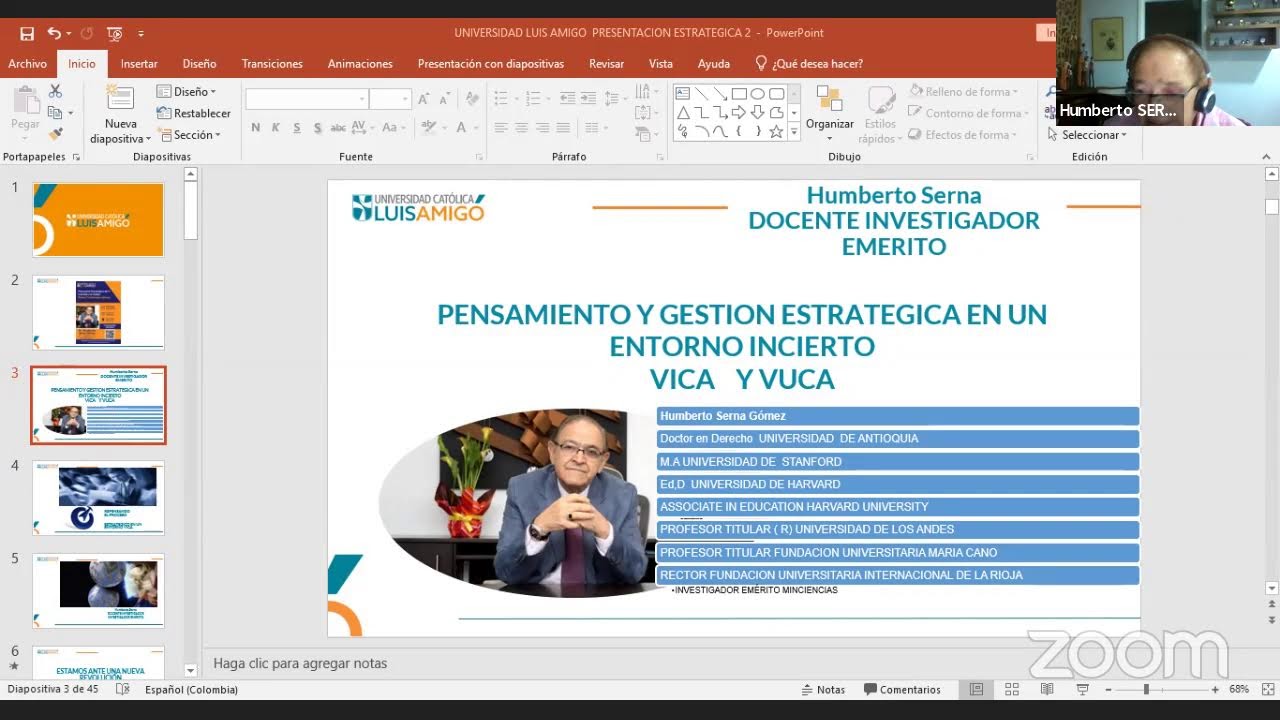Toggle bold formatting (N)
The width and height of the screenshot is (1280, 720).
(x=256, y=127)
